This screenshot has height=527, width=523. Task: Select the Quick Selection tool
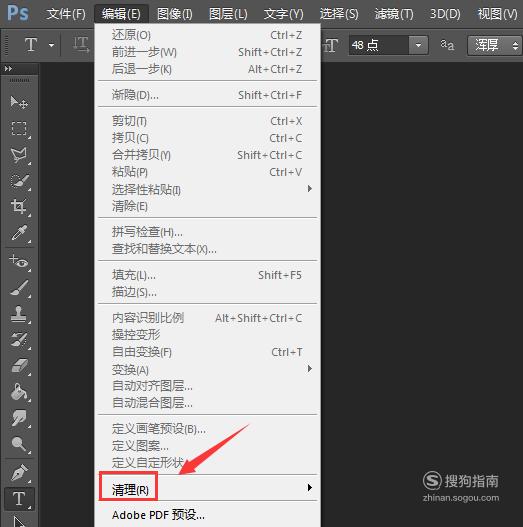(x=19, y=181)
